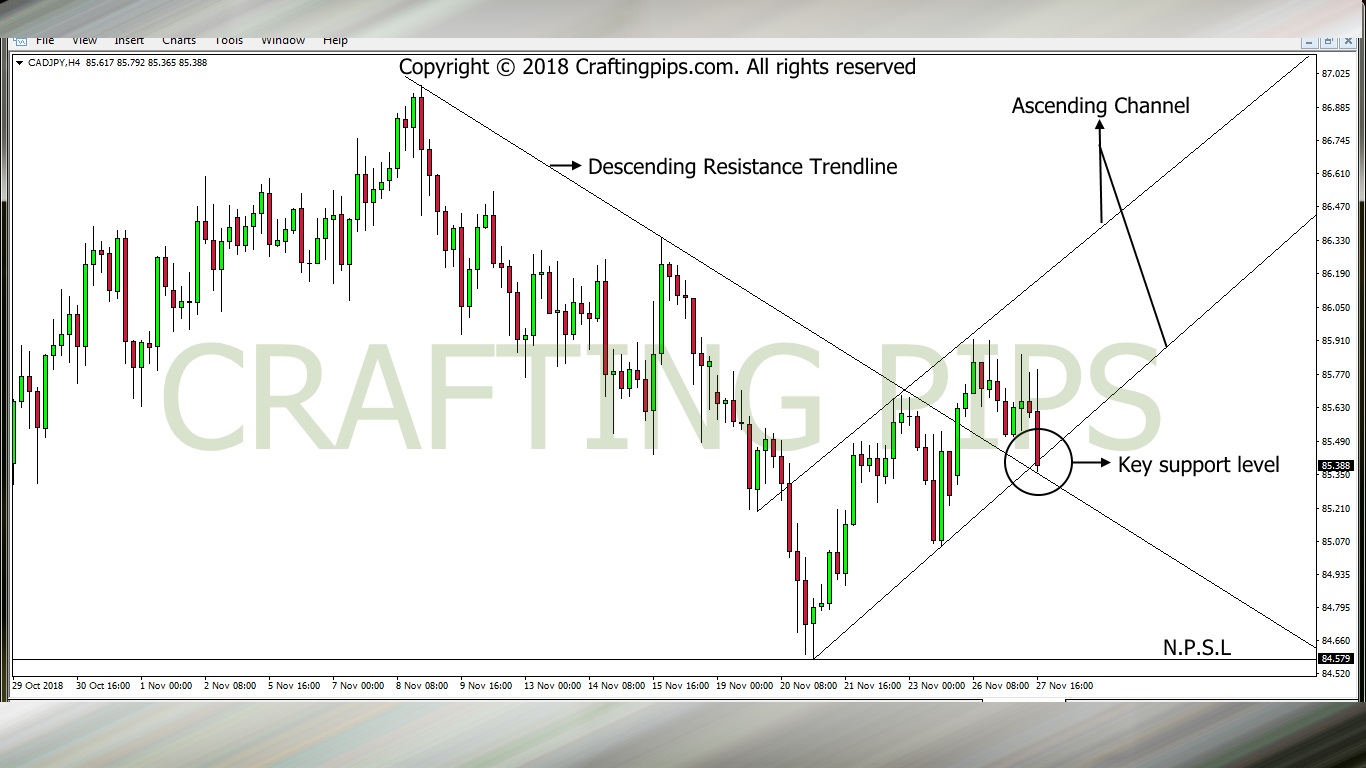Click the 23 Nov 00:00 time label
The width and height of the screenshot is (1366, 768).
(937, 686)
